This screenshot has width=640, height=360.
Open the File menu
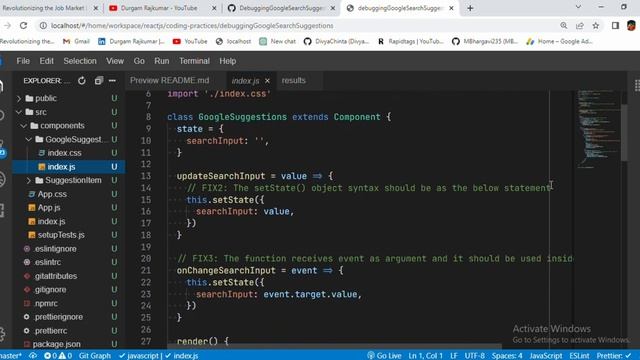23,61
